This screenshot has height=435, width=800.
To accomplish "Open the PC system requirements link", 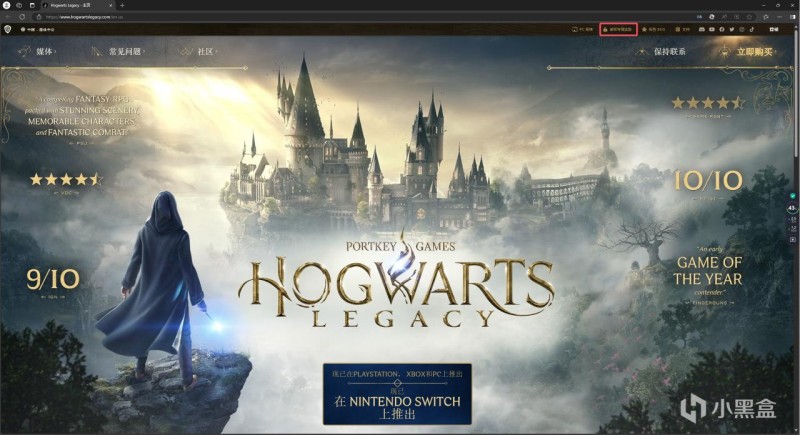I will [582, 30].
